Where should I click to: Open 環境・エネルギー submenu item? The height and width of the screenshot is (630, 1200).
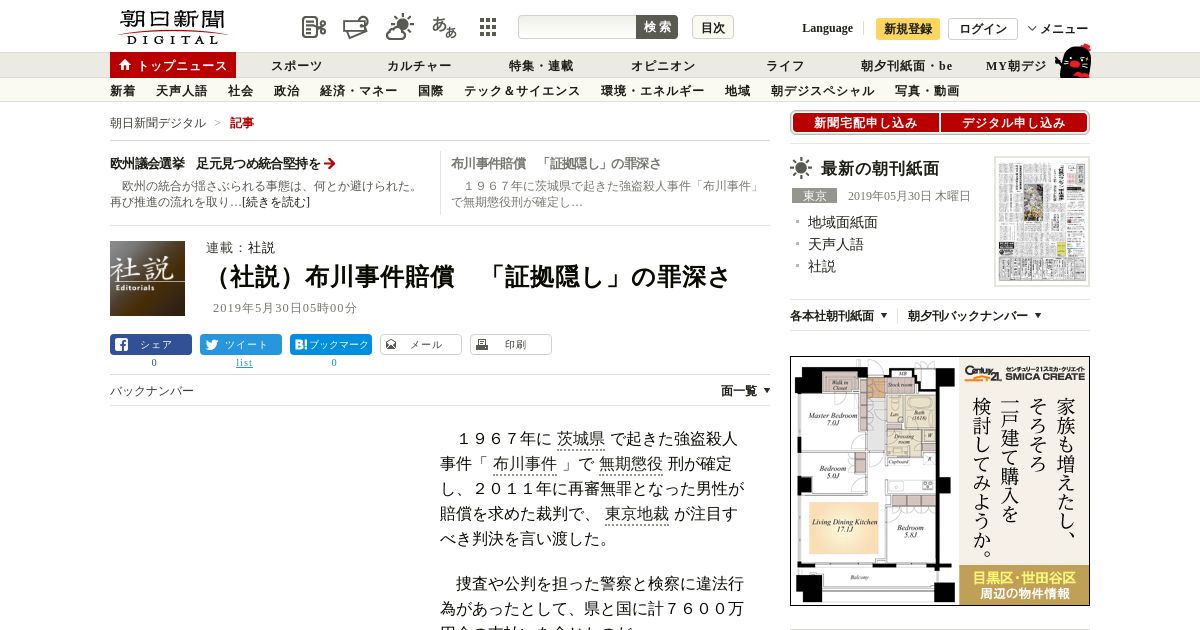point(653,91)
